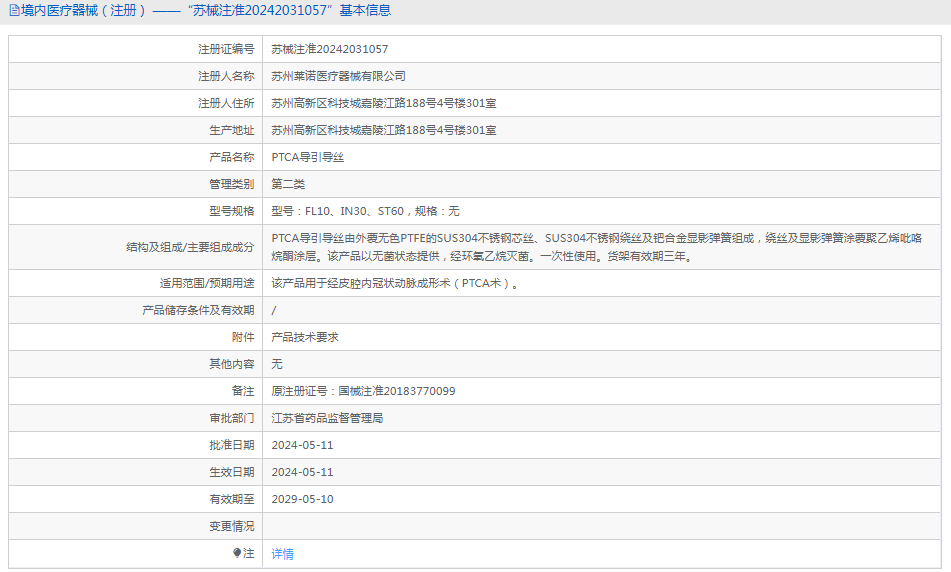
Task: Click the 附件 label
Action: [x=243, y=337]
